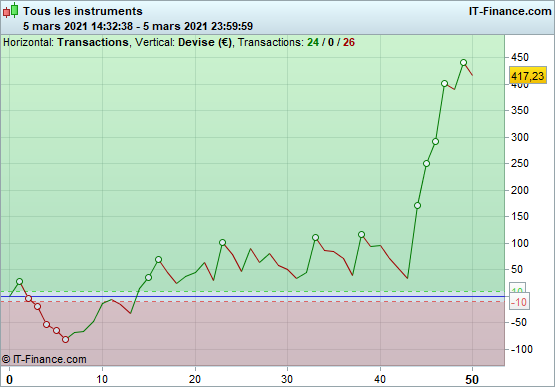The width and height of the screenshot is (555, 387).
Task: Click the date range 5 mars 2021 text
Action: pyautogui.click(x=138, y=26)
